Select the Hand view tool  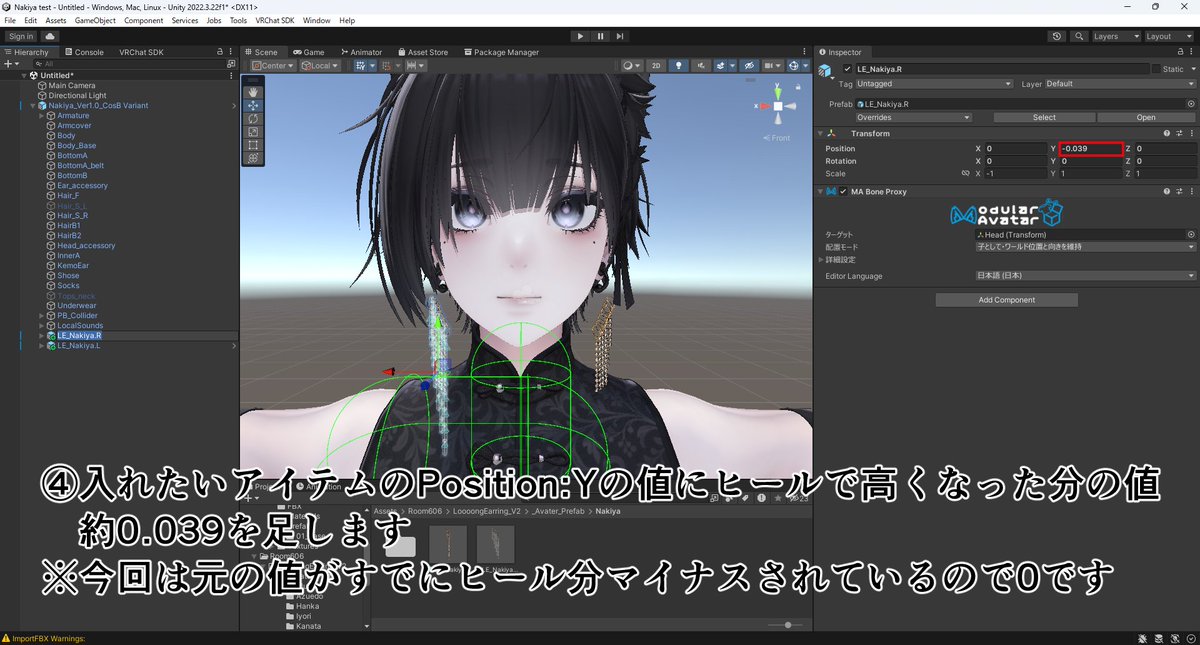point(253,92)
